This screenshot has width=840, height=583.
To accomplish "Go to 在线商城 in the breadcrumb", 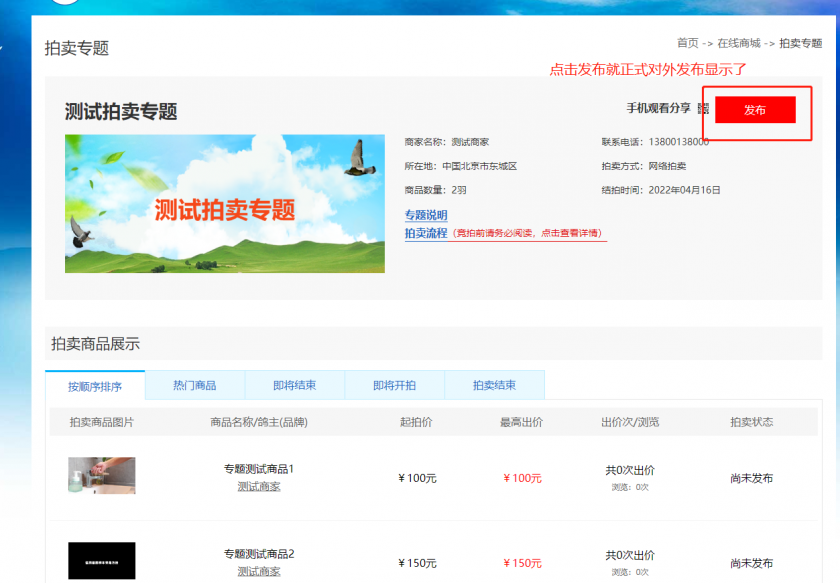I will 738,43.
